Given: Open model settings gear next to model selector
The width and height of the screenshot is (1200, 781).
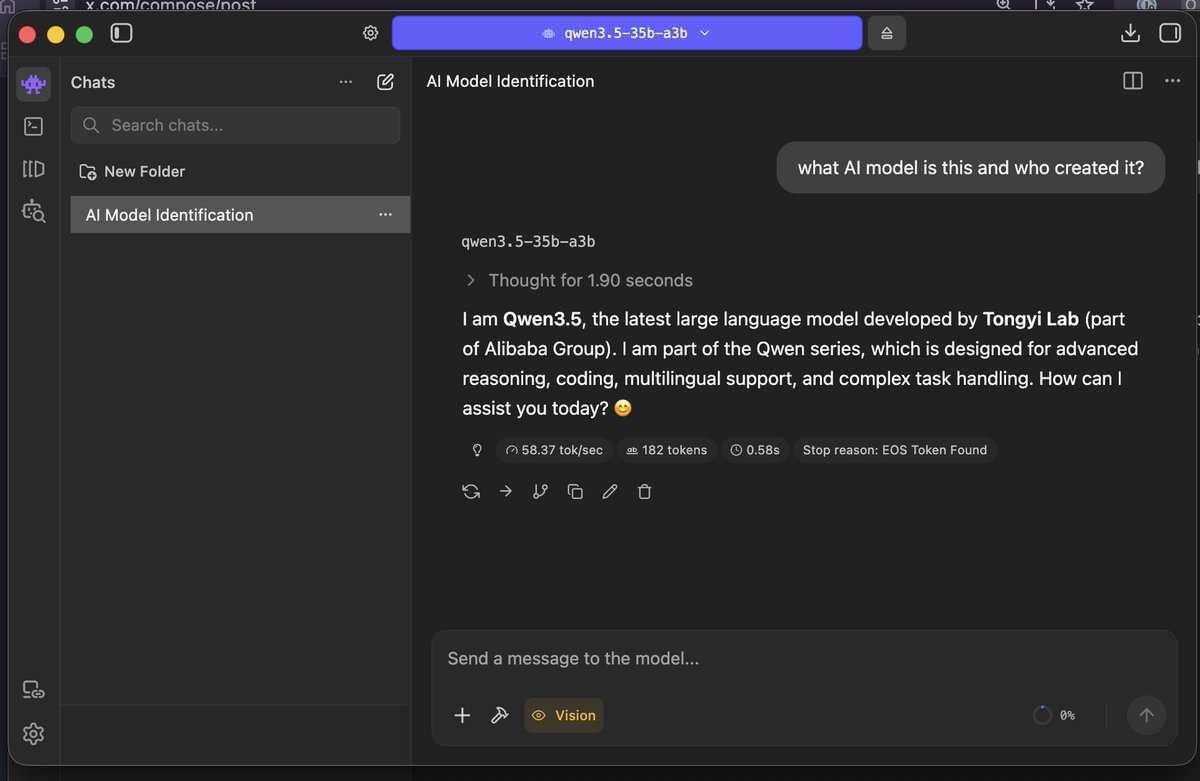Looking at the screenshot, I should [x=370, y=33].
